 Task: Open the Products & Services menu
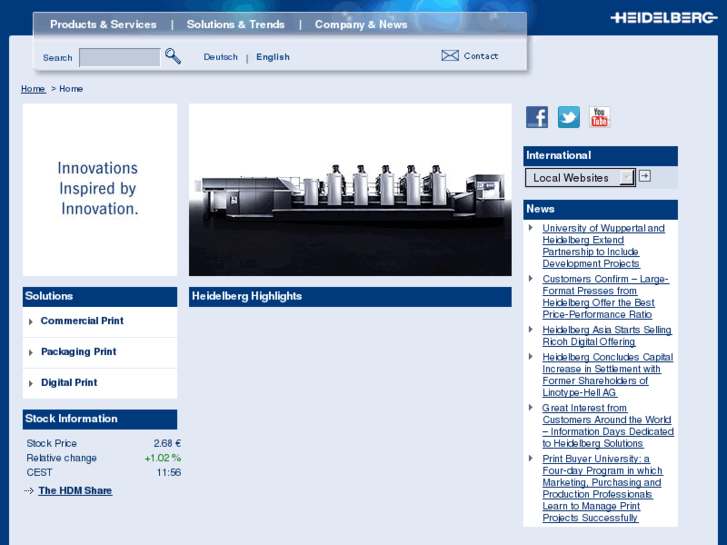(103, 25)
